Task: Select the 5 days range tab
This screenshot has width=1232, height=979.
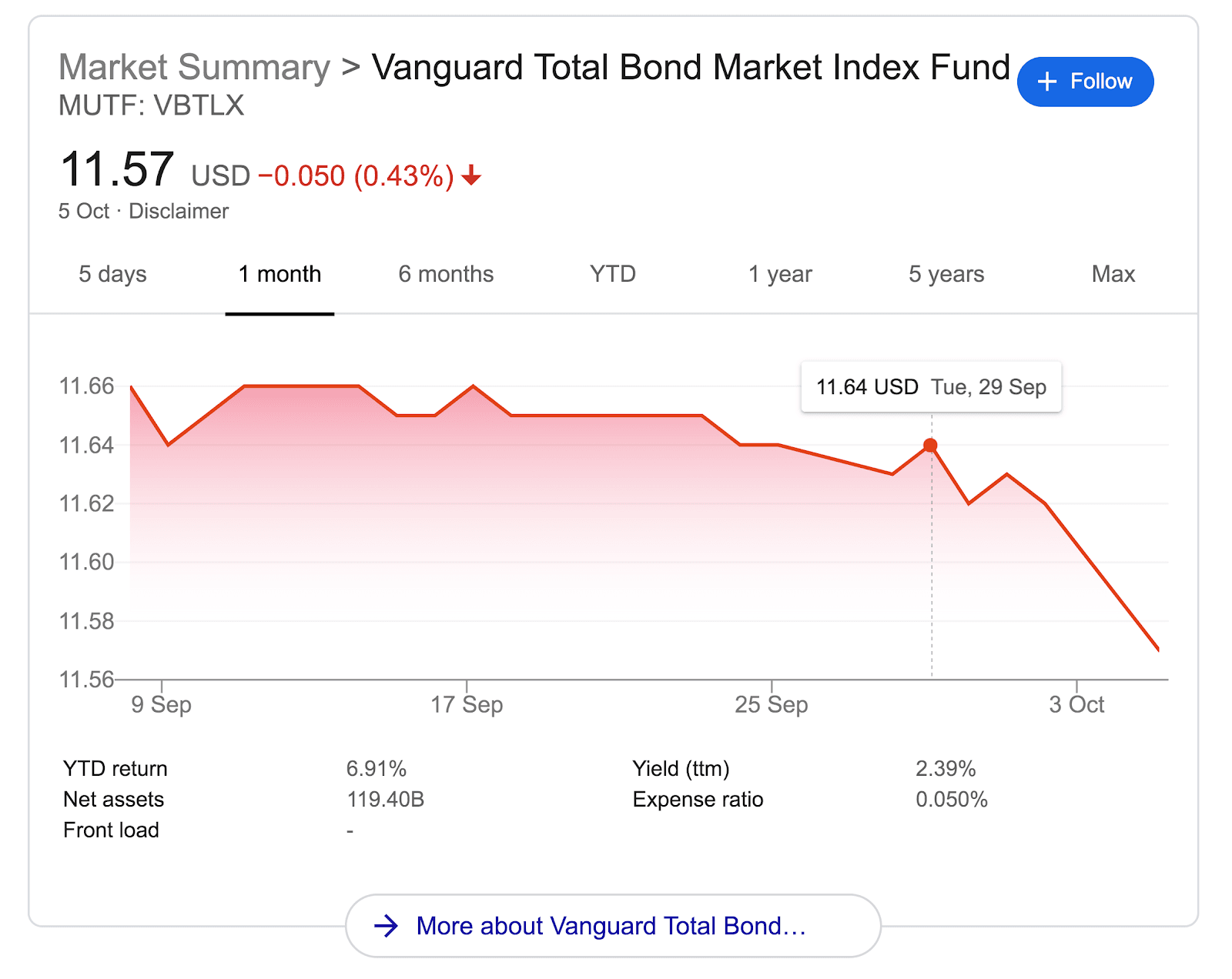Action: pyautogui.click(x=112, y=274)
